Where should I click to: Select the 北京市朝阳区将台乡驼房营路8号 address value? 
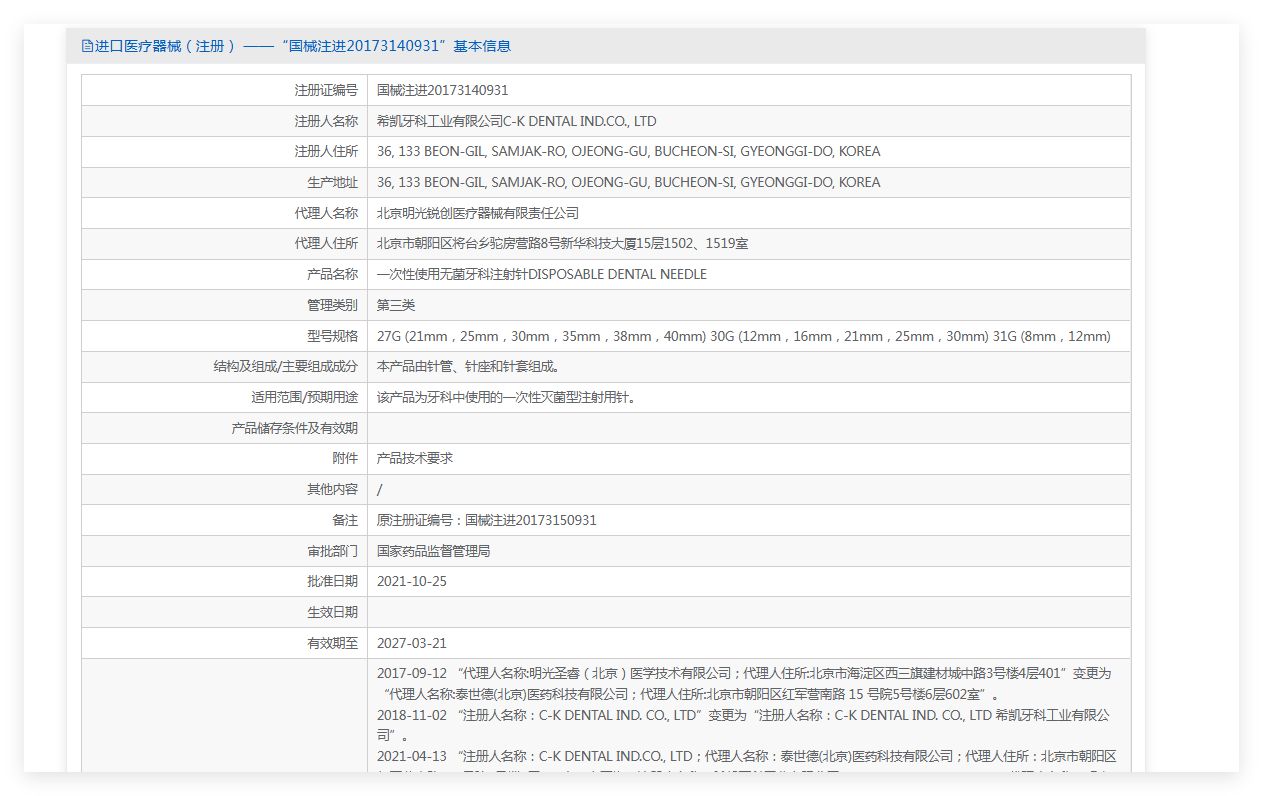[563, 244]
